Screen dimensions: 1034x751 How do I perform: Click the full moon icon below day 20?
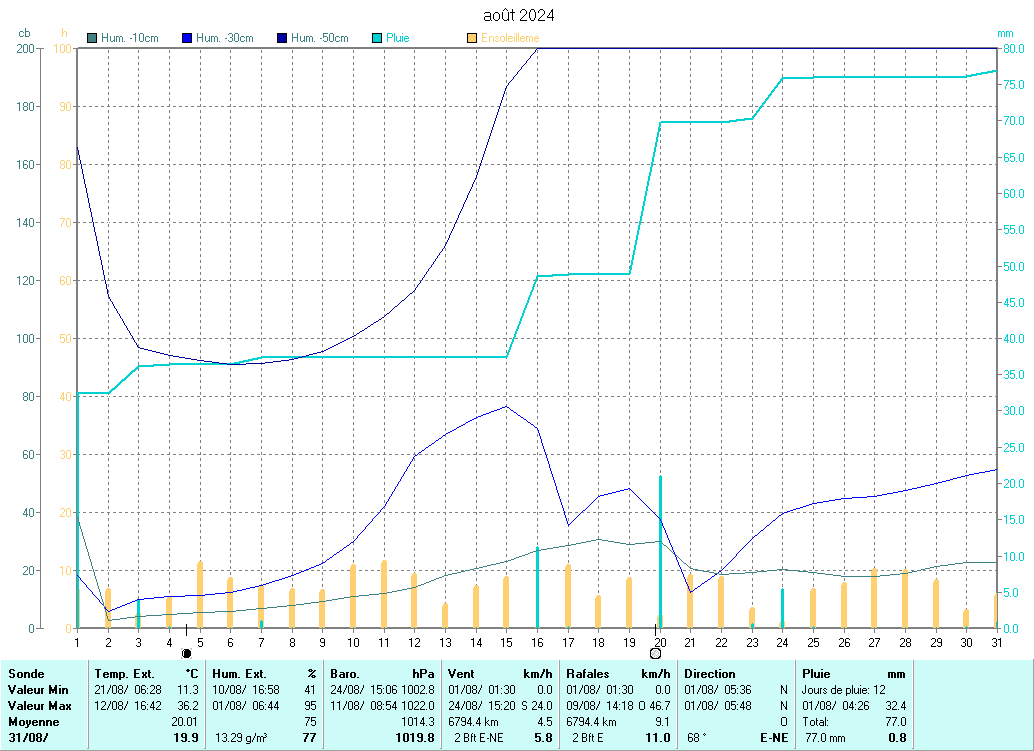pos(655,653)
